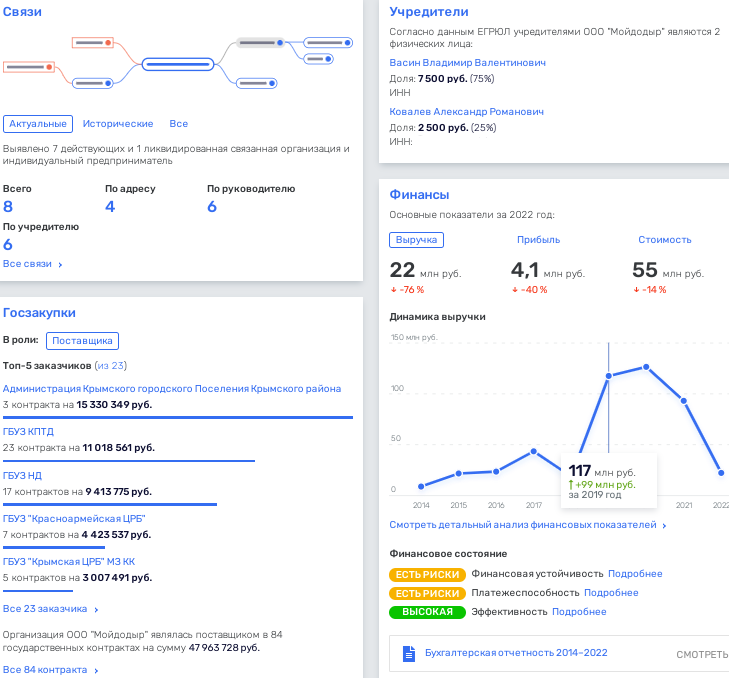This screenshot has width=729, height=678.
Task: Open Подробнее for Эффективность
Action: (579, 612)
